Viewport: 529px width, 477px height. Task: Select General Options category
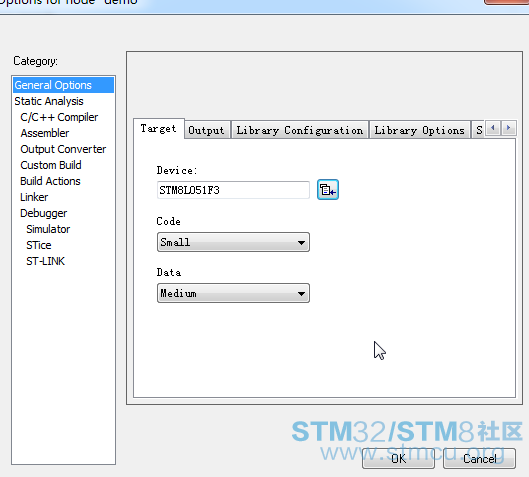coord(63,85)
